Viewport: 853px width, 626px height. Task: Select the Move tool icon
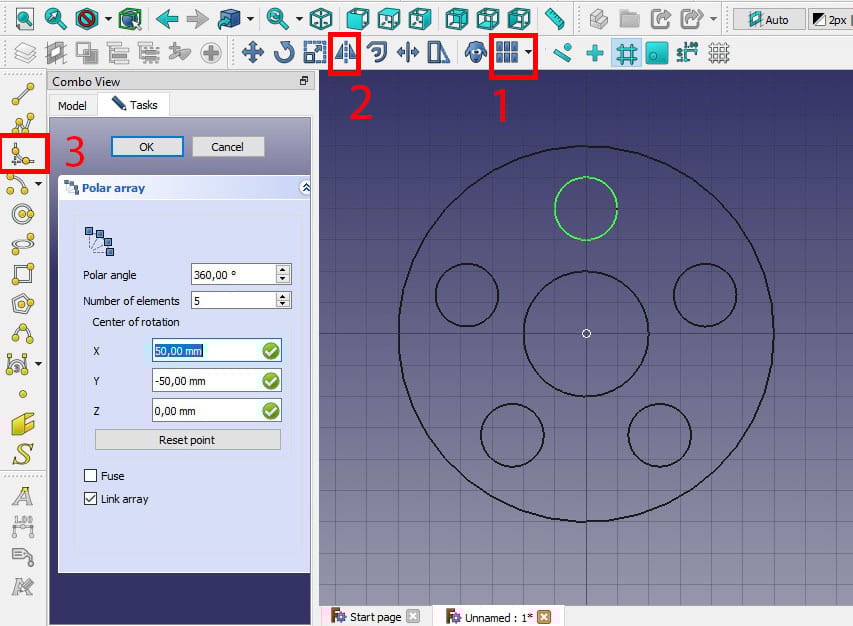[x=252, y=53]
